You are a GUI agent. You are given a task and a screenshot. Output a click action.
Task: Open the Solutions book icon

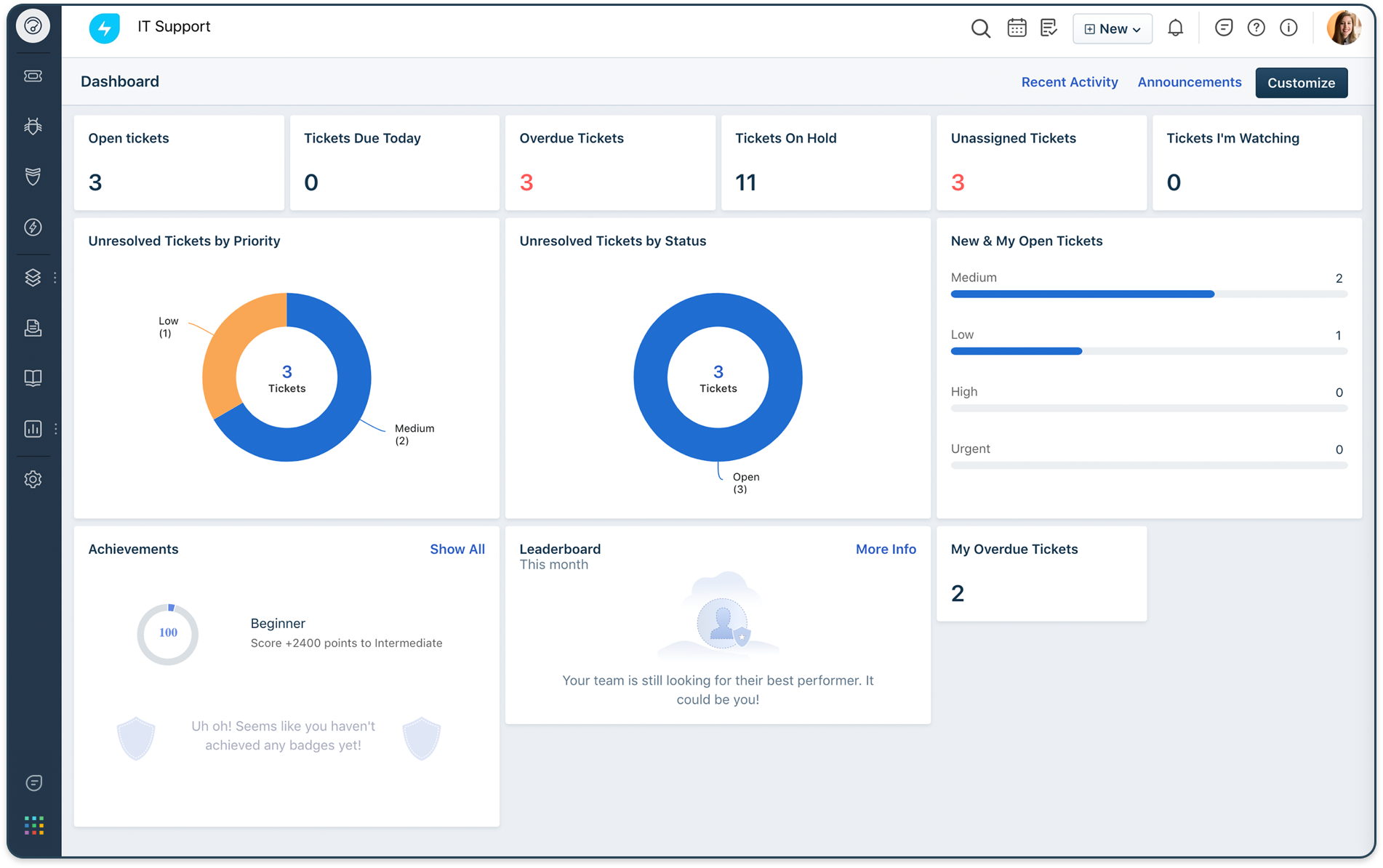coord(33,377)
